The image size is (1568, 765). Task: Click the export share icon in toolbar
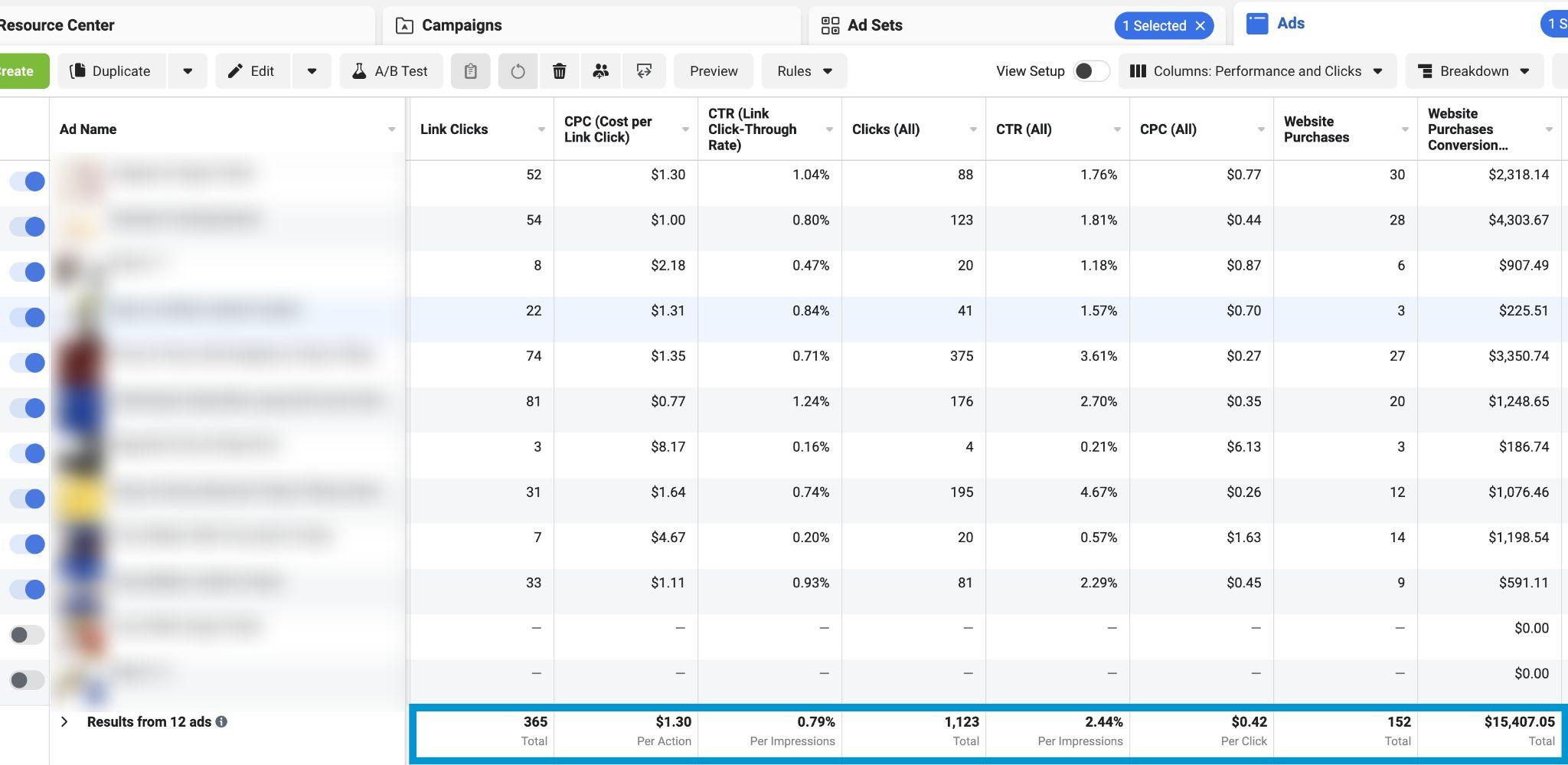[x=644, y=71]
